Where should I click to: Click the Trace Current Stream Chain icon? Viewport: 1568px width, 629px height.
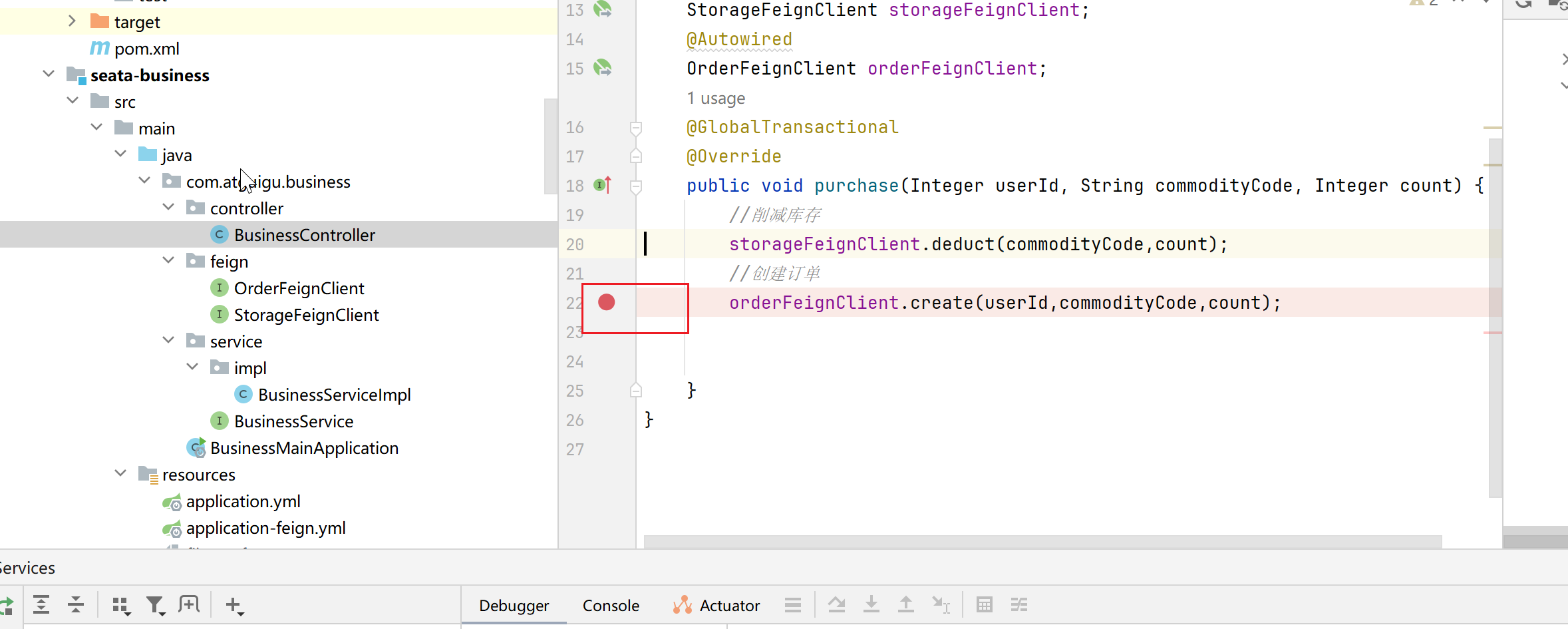tap(1019, 604)
